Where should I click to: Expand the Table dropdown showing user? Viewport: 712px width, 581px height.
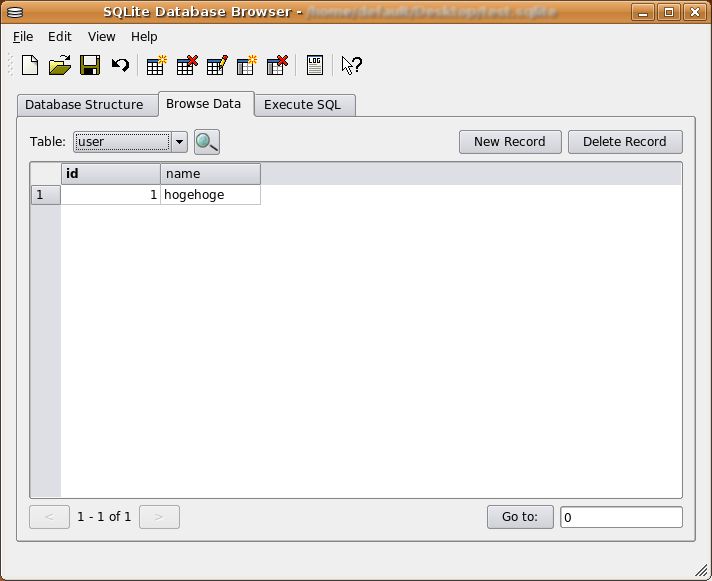pyautogui.click(x=179, y=142)
